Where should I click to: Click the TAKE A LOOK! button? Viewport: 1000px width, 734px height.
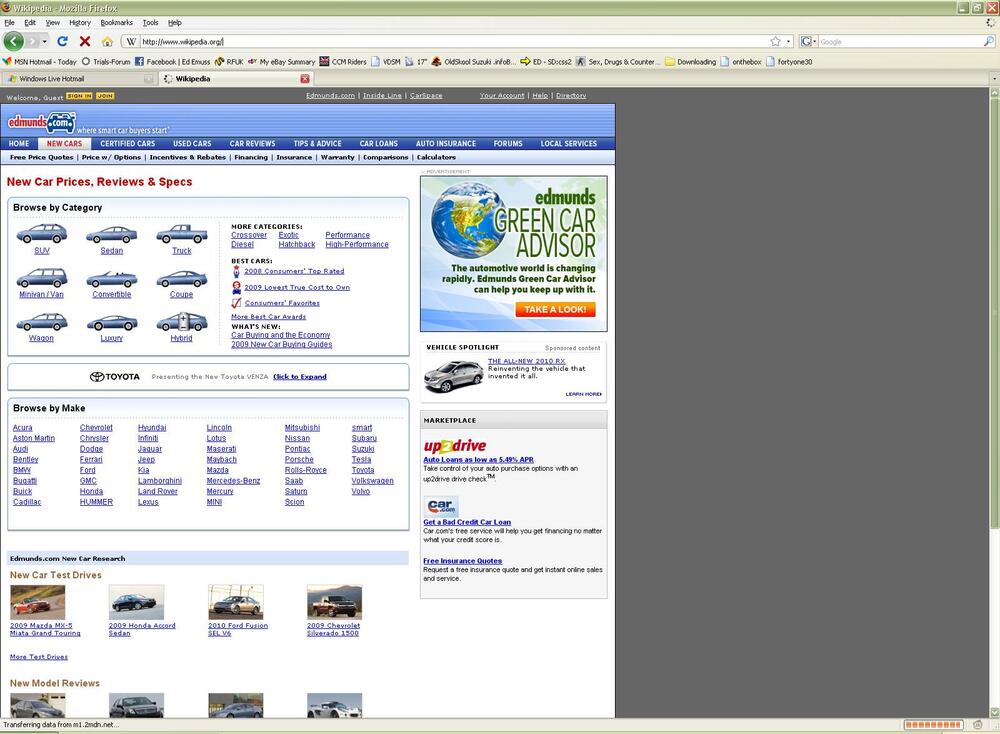[555, 309]
